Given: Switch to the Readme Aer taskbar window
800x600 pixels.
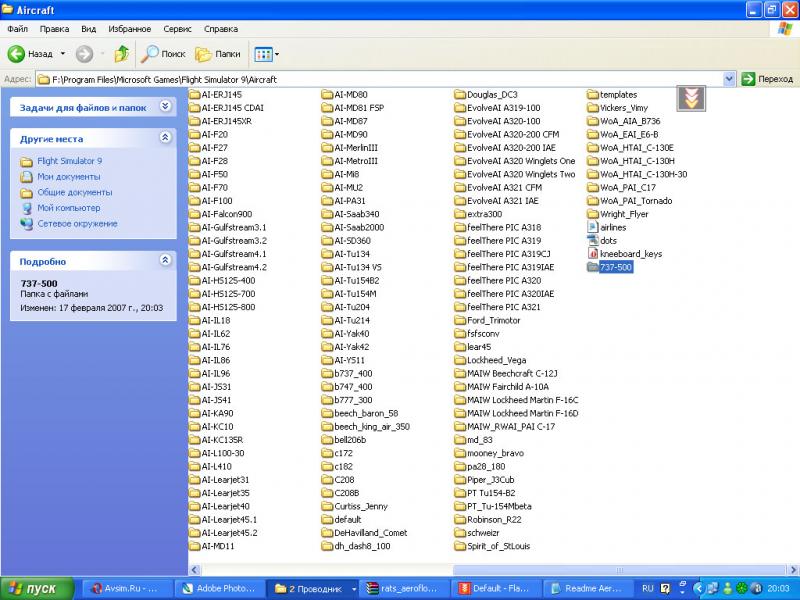Looking at the screenshot, I should click(589, 588).
